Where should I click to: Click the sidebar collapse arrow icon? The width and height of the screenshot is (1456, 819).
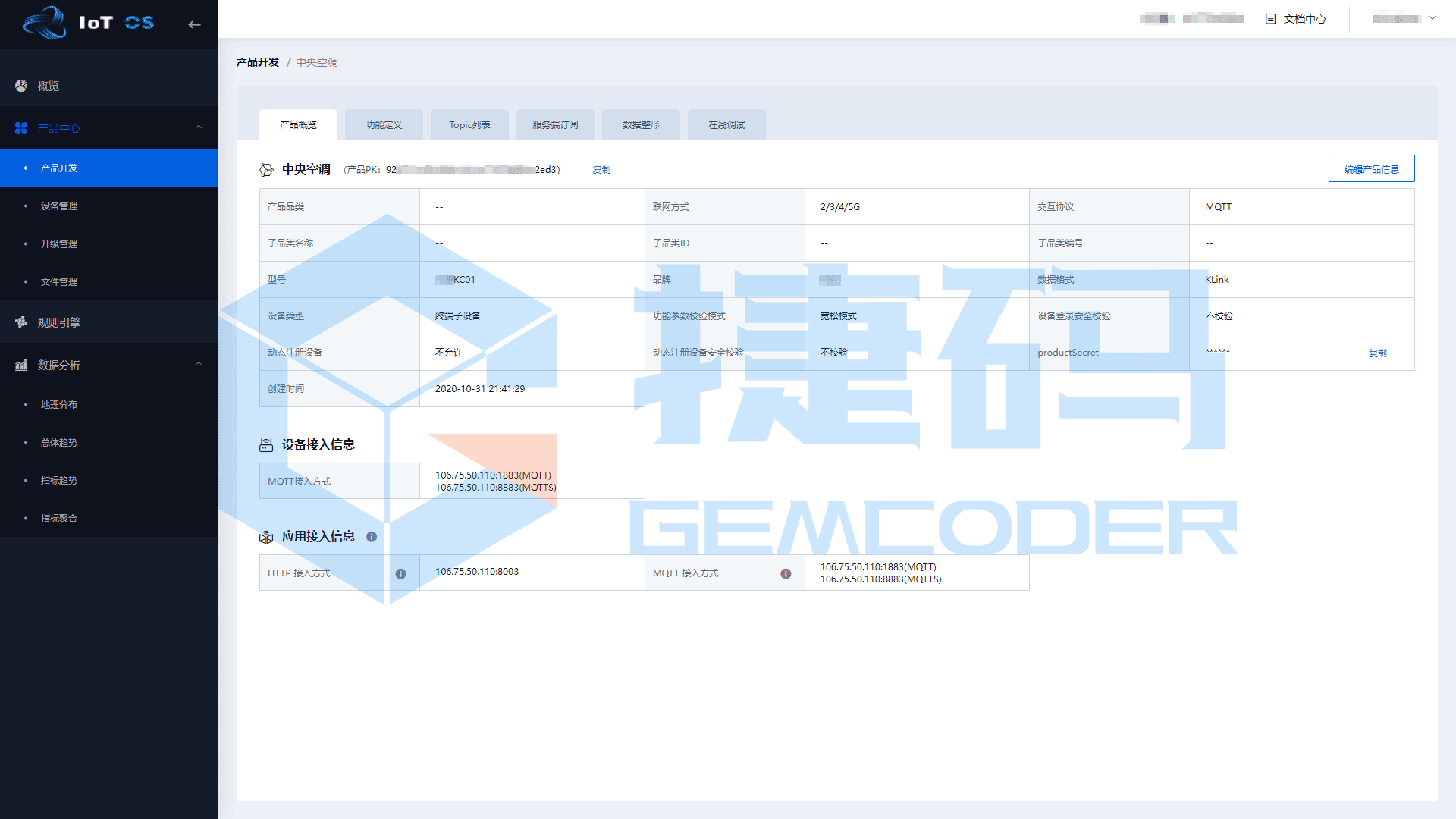click(194, 24)
